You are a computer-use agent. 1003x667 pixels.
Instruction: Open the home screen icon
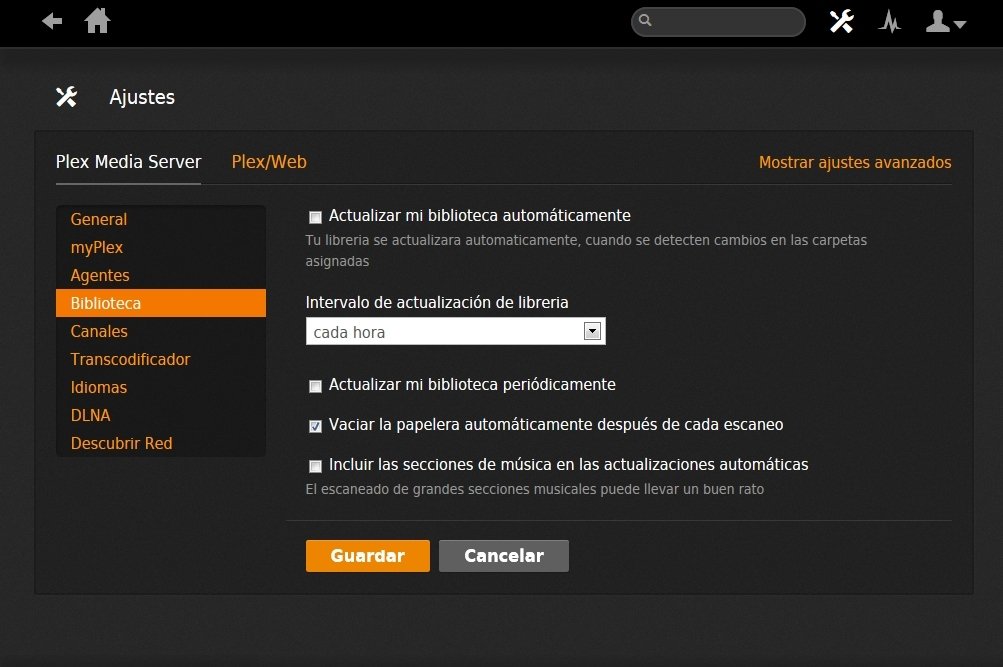pyautogui.click(x=97, y=20)
